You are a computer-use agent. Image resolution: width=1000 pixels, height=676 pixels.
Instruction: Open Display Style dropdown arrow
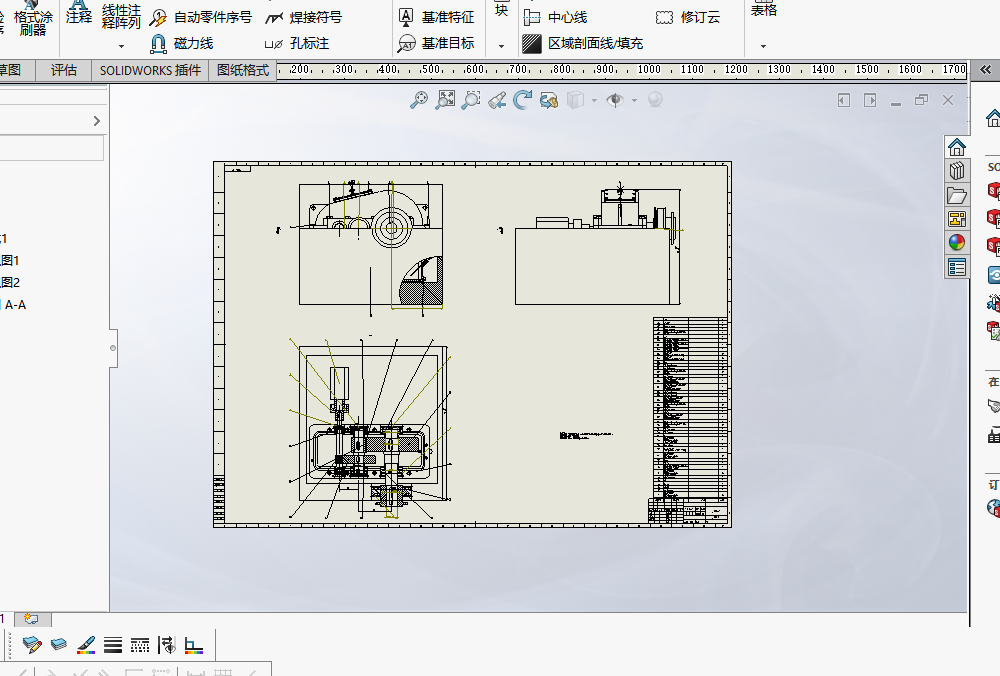point(594,101)
